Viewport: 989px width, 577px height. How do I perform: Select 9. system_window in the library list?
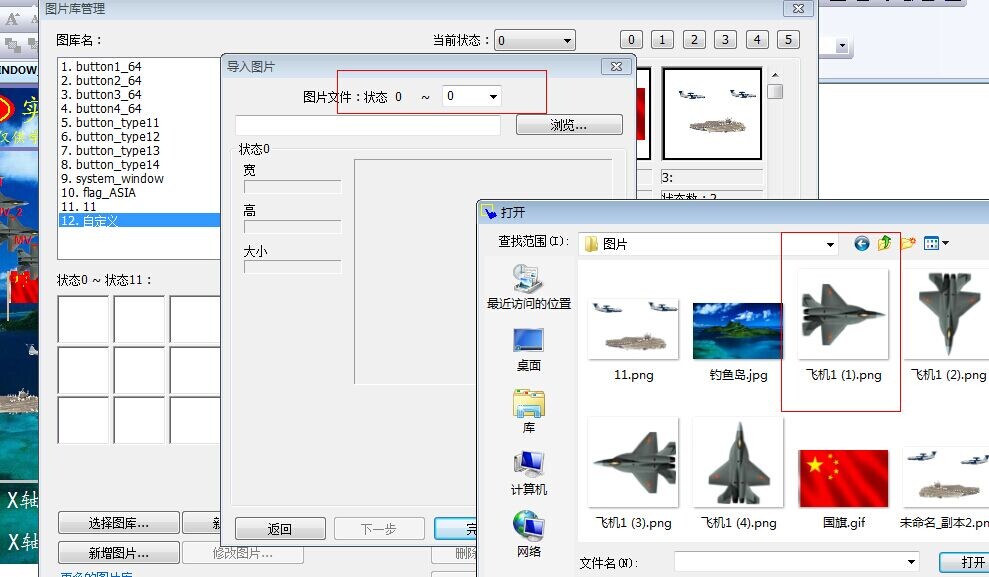[x=119, y=179]
